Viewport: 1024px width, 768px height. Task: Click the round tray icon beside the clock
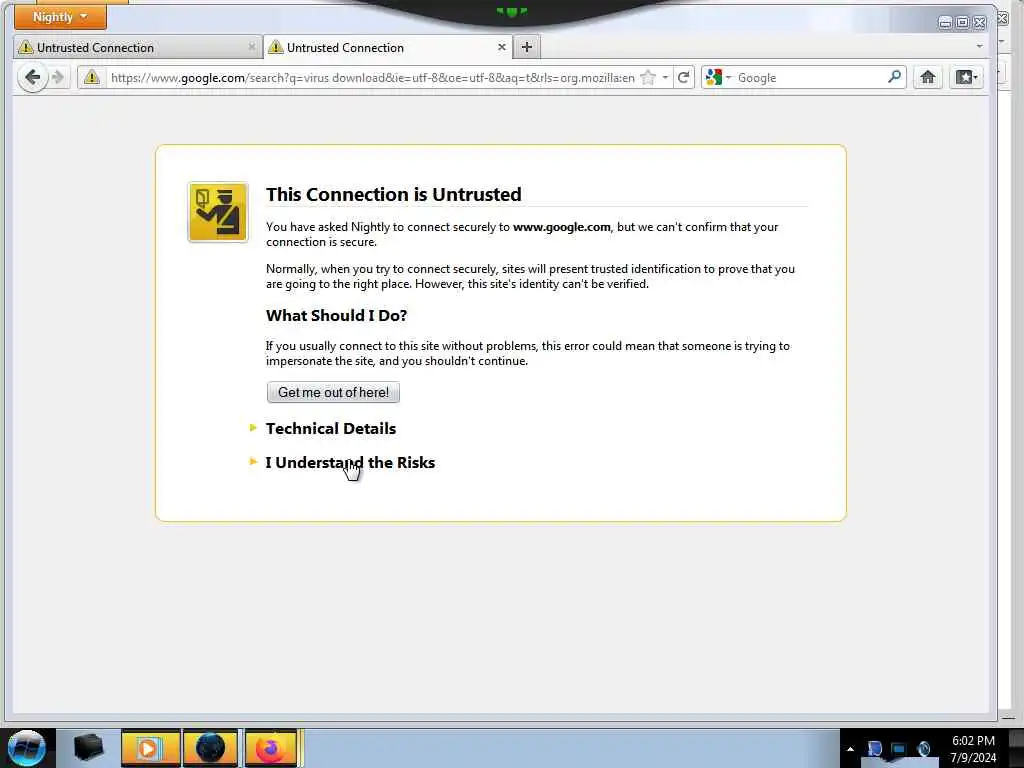(x=923, y=748)
